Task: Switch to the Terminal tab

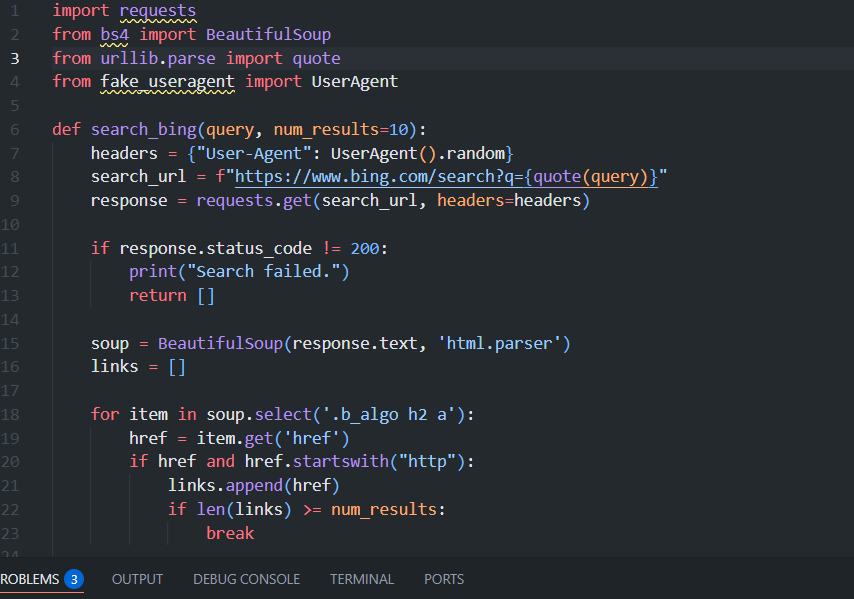Action: 362,579
